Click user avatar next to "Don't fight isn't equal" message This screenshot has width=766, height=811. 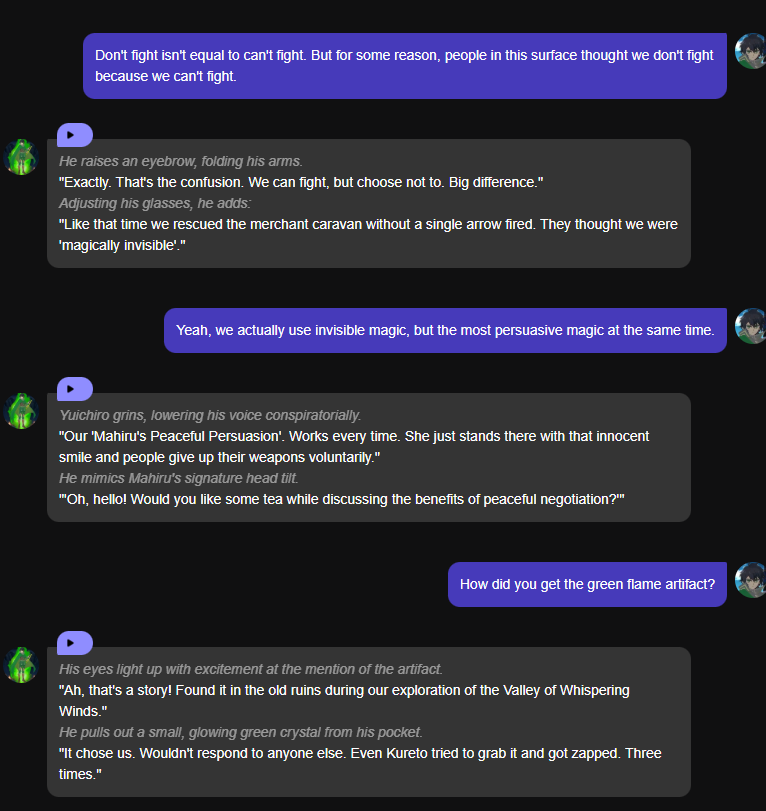tap(751, 51)
